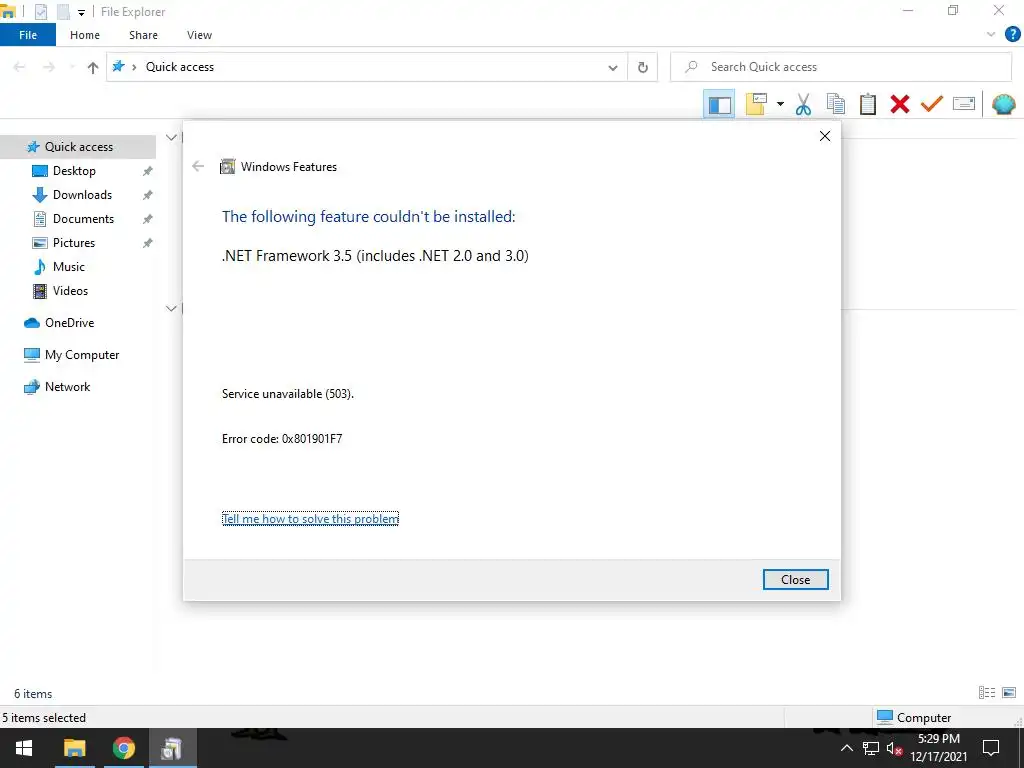Screen dimensions: 1024x768
Task: Click 'Tell me how to solve this problem'
Action: click(310, 519)
